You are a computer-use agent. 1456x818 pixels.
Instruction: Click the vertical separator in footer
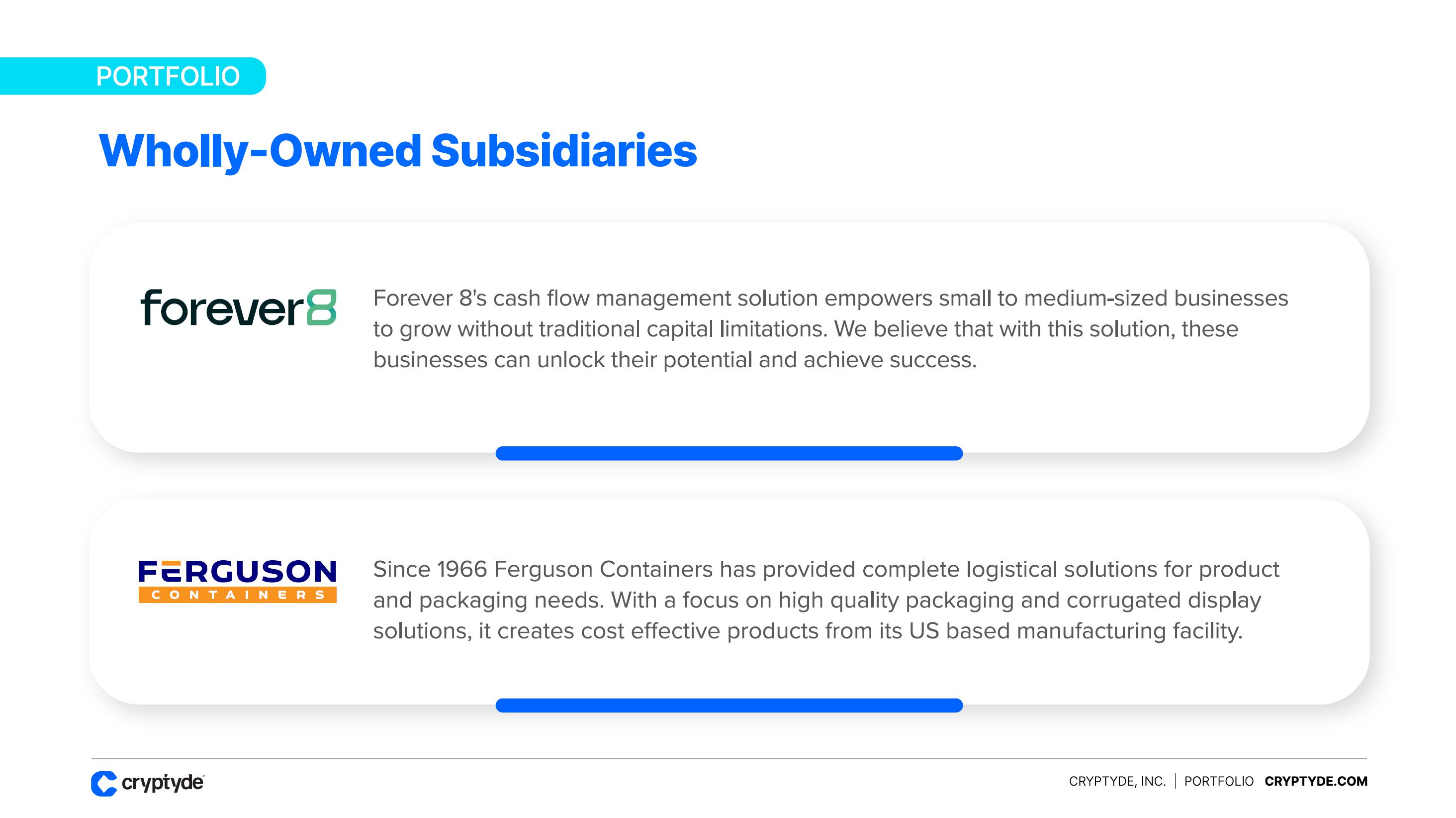[1175, 781]
